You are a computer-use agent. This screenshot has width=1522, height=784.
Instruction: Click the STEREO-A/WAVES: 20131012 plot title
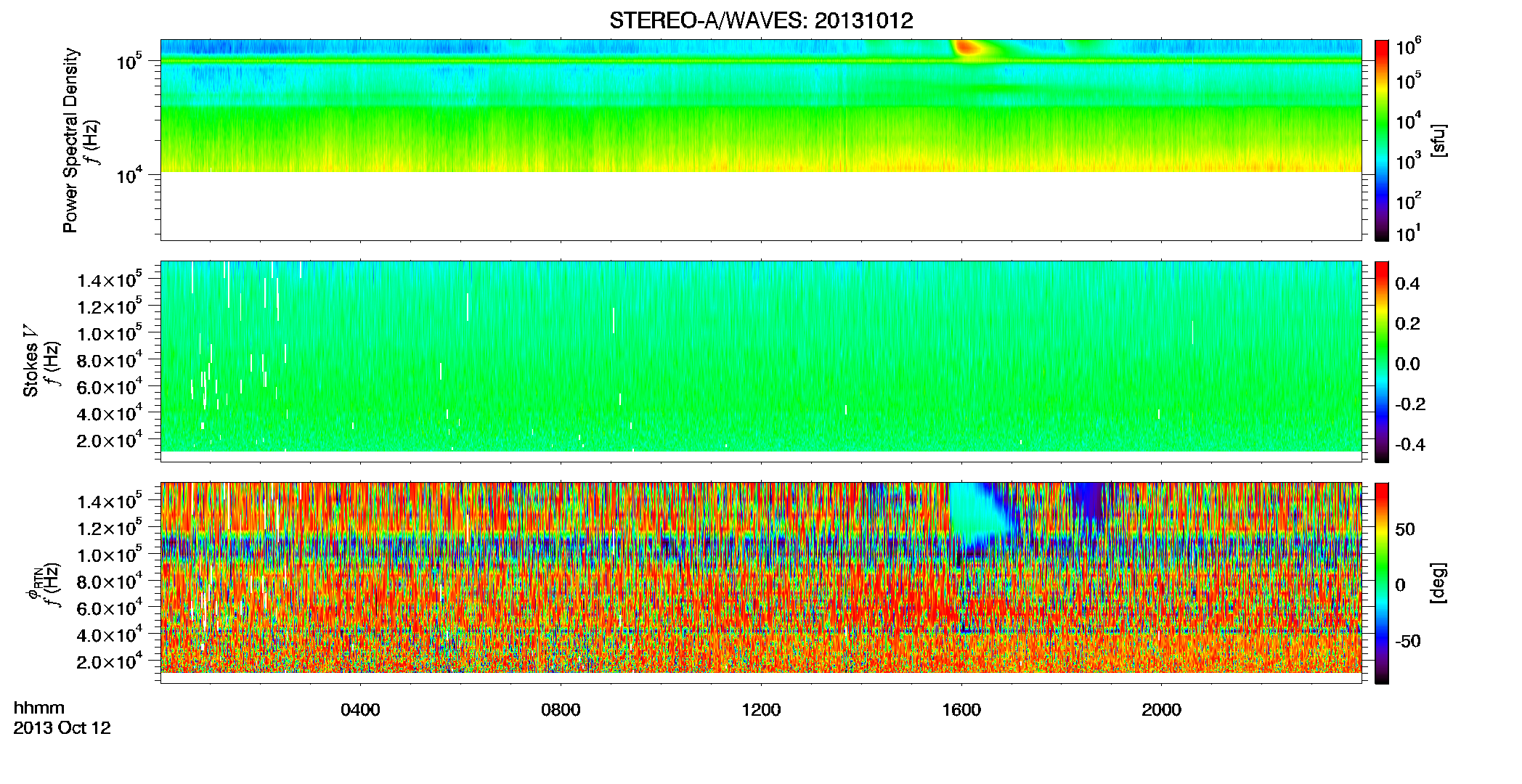pos(761,21)
